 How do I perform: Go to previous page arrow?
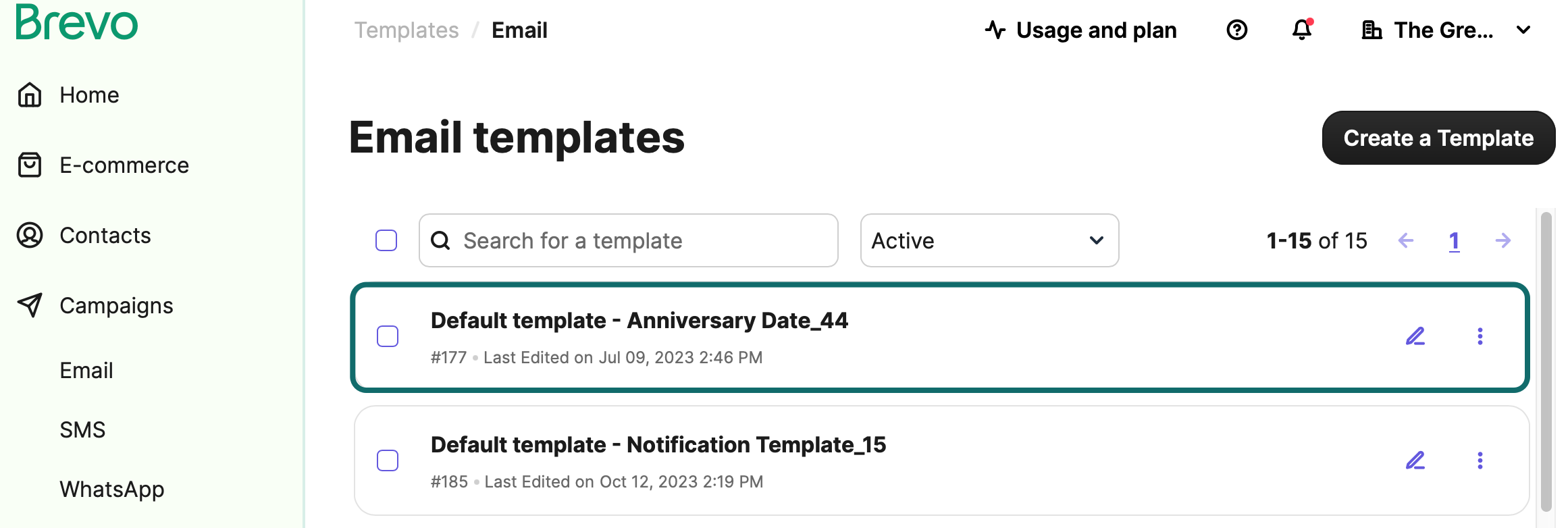(1406, 240)
